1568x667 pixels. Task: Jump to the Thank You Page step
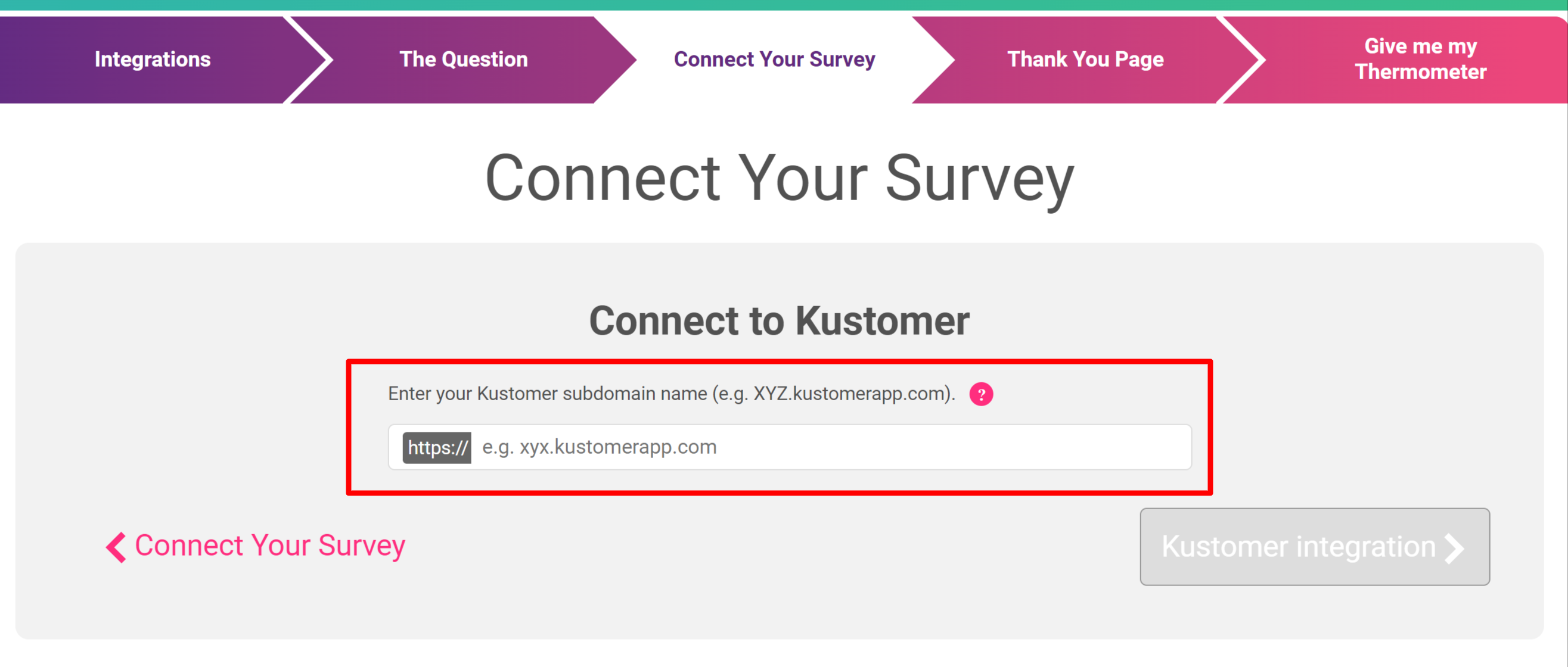(1085, 60)
